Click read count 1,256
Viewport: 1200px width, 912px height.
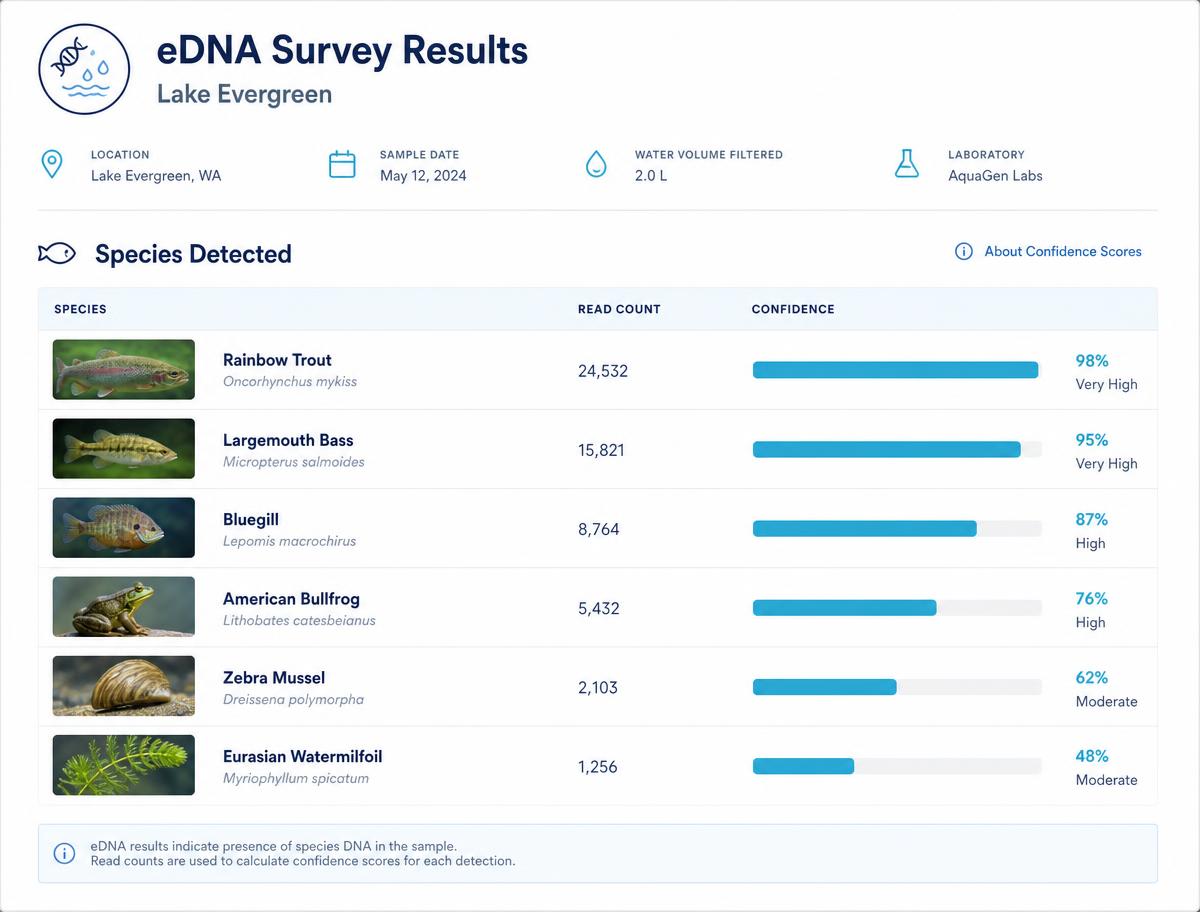[x=598, y=767]
